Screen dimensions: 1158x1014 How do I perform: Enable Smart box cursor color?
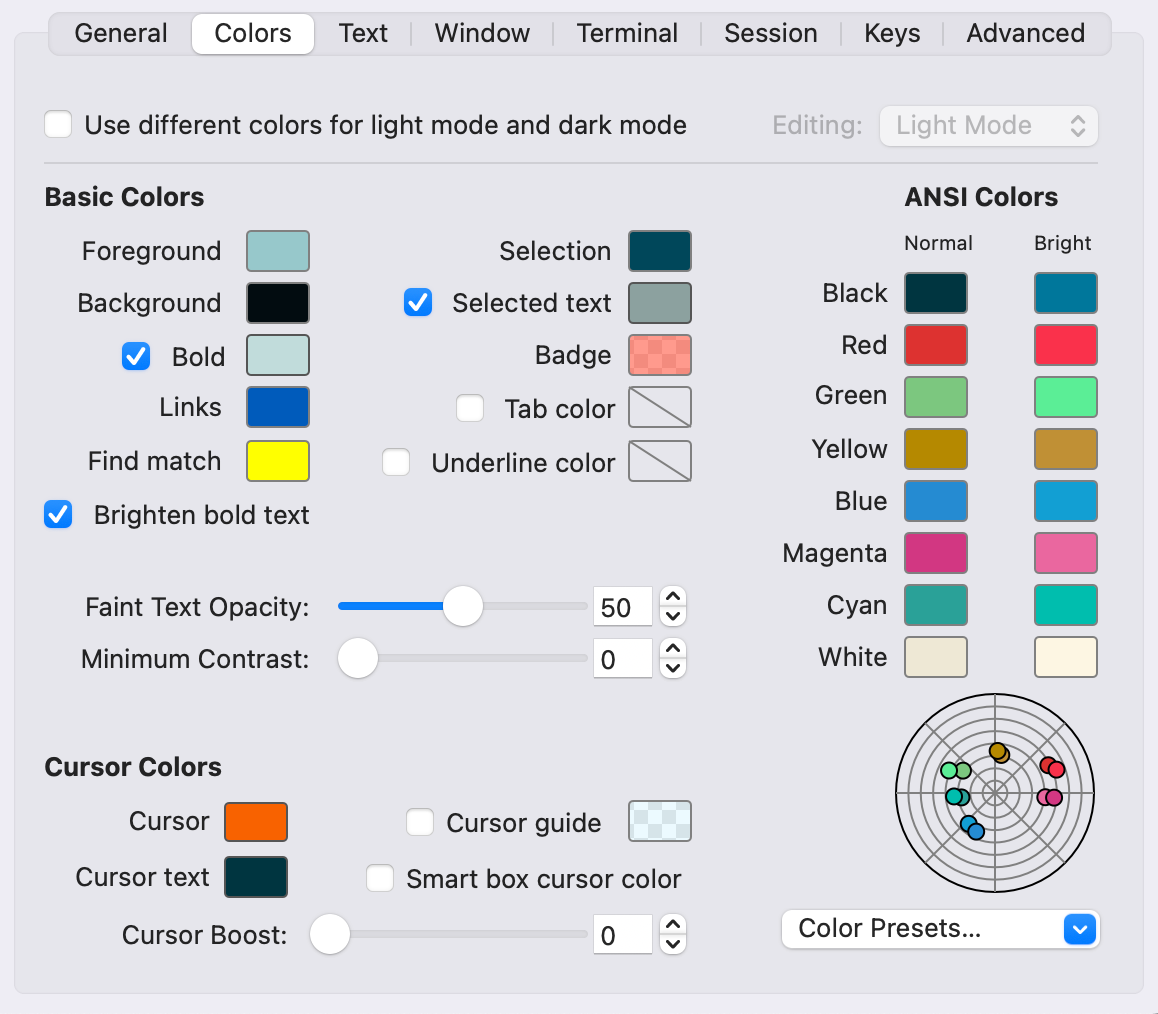tap(380, 878)
